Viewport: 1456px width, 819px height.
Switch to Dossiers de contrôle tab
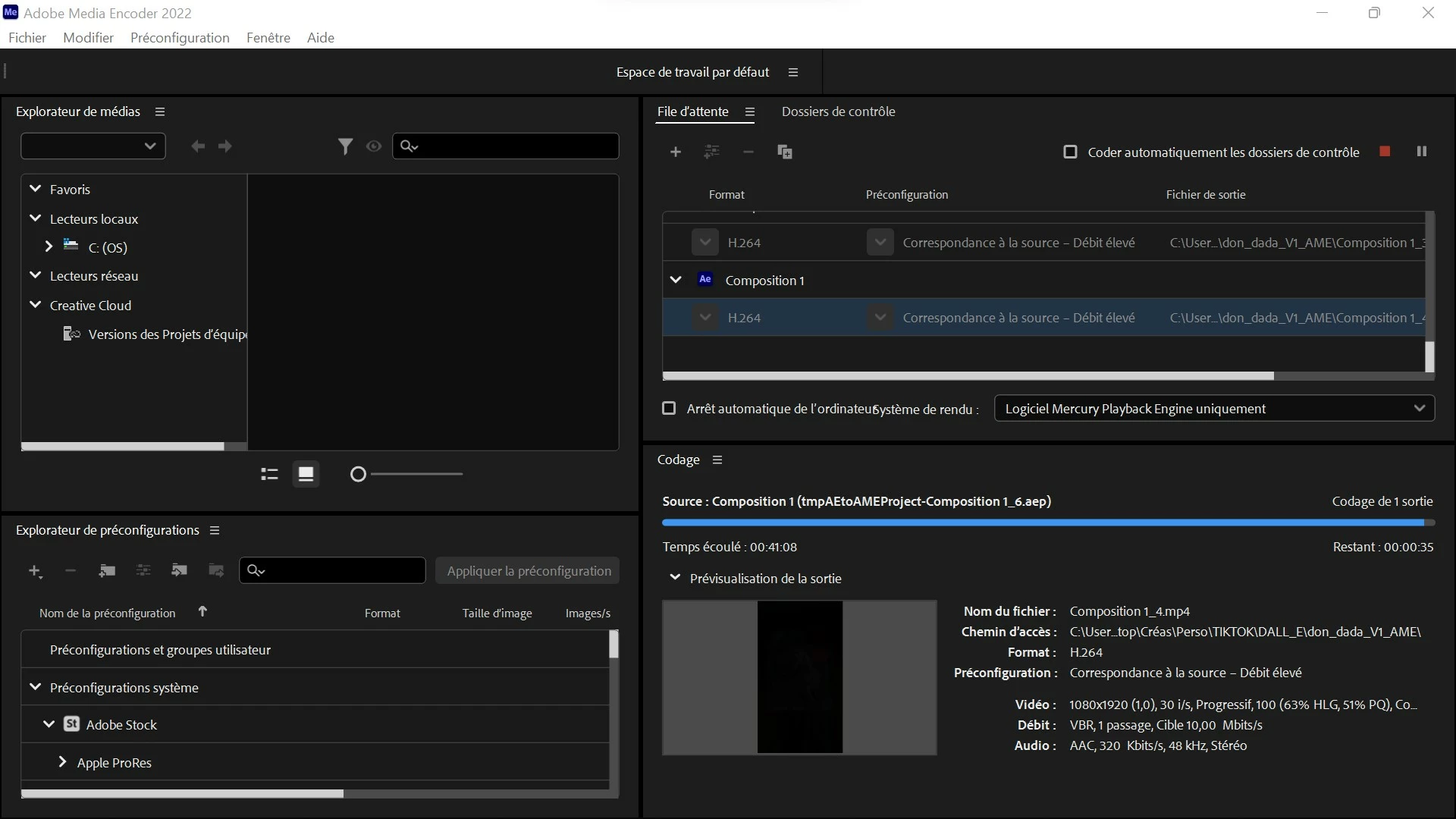pyautogui.click(x=838, y=111)
